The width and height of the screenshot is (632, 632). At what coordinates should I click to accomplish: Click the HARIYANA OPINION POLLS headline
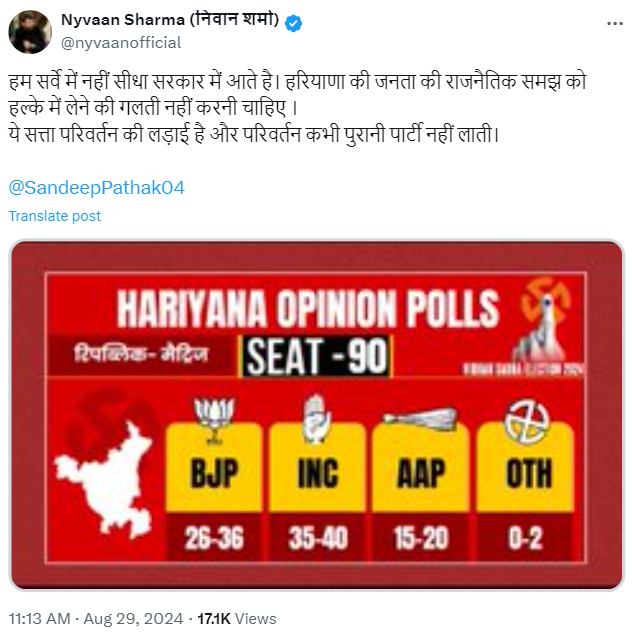(308, 308)
